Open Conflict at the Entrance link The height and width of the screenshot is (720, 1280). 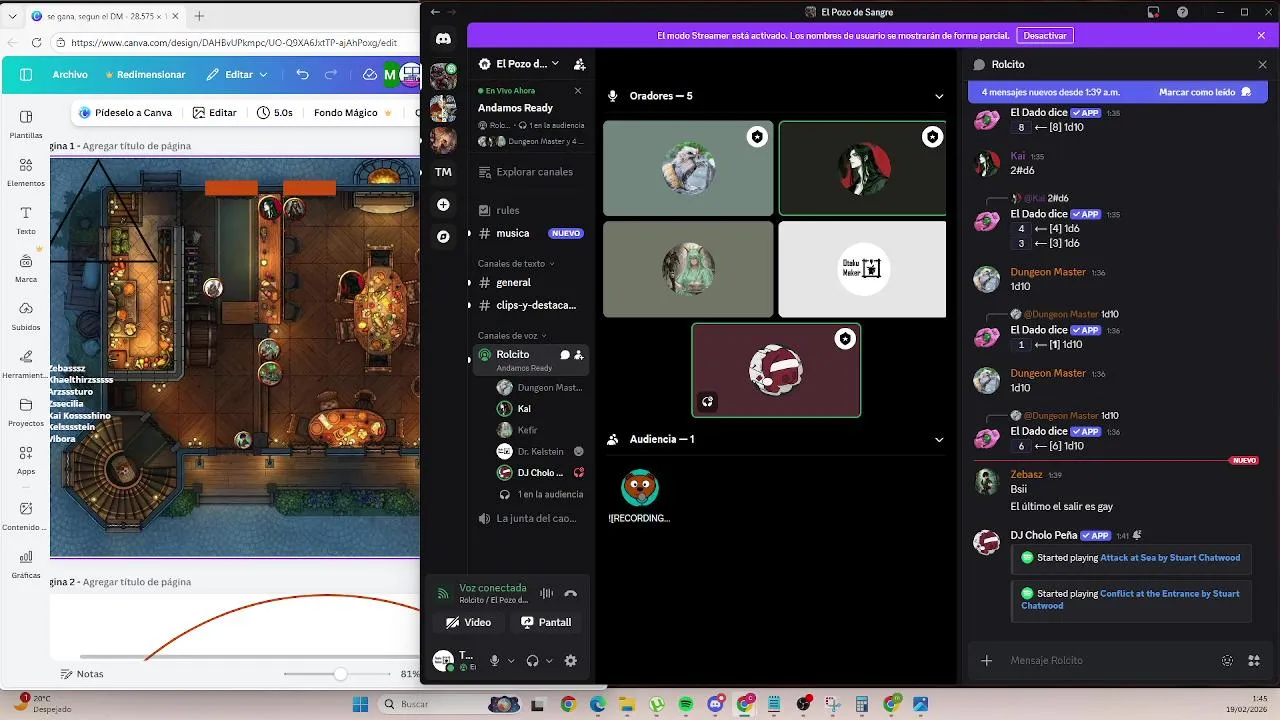1130,599
